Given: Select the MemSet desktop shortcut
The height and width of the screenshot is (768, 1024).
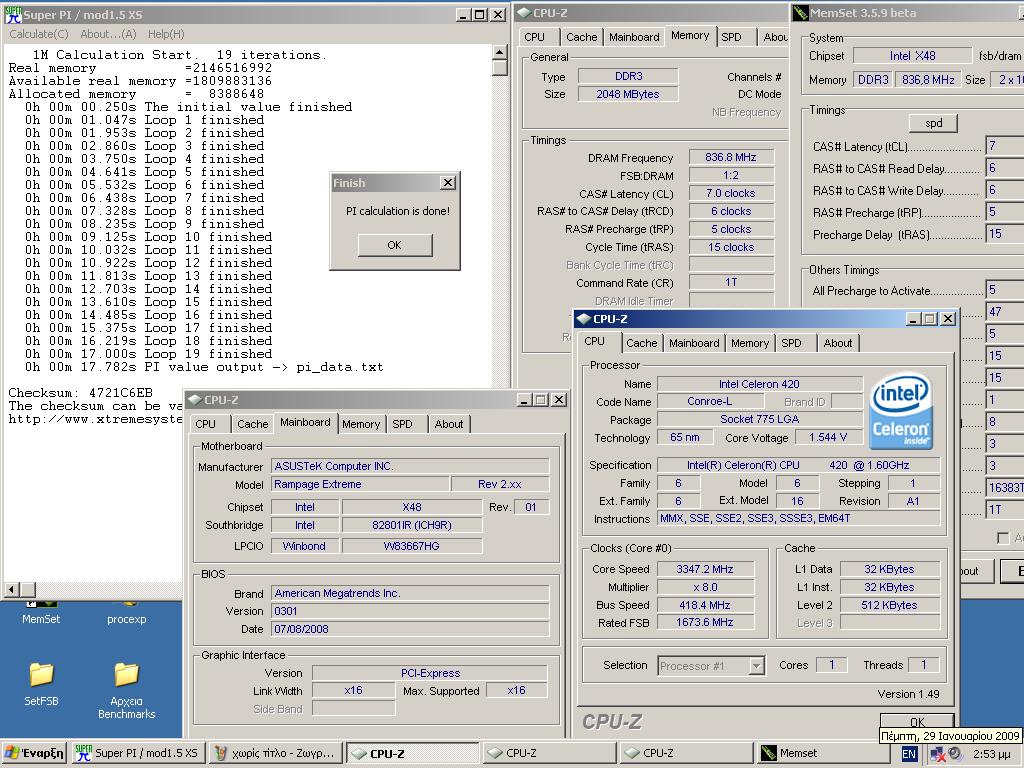Looking at the screenshot, I should click(41, 613).
